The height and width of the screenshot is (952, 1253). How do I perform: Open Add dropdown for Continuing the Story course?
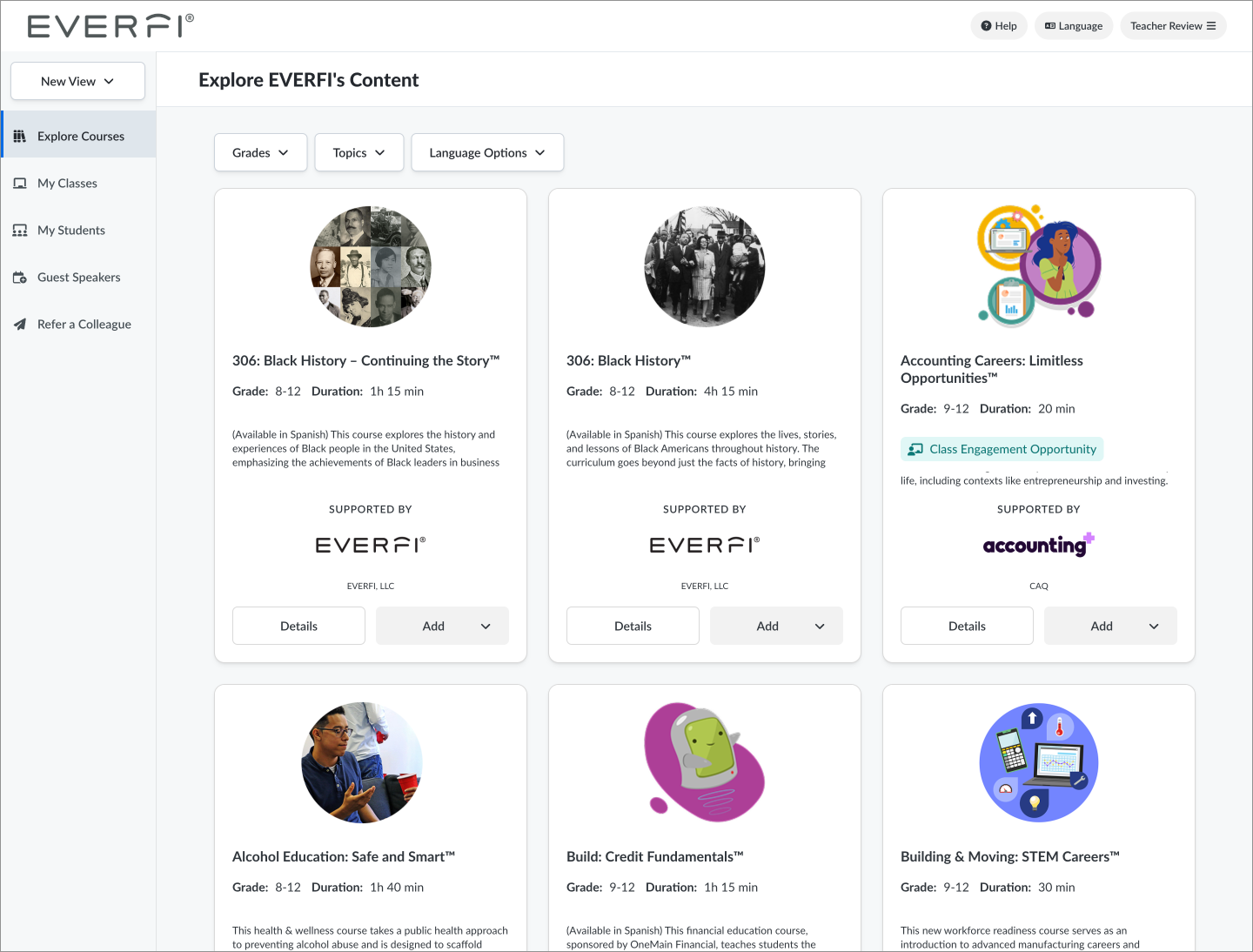tap(442, 626)
